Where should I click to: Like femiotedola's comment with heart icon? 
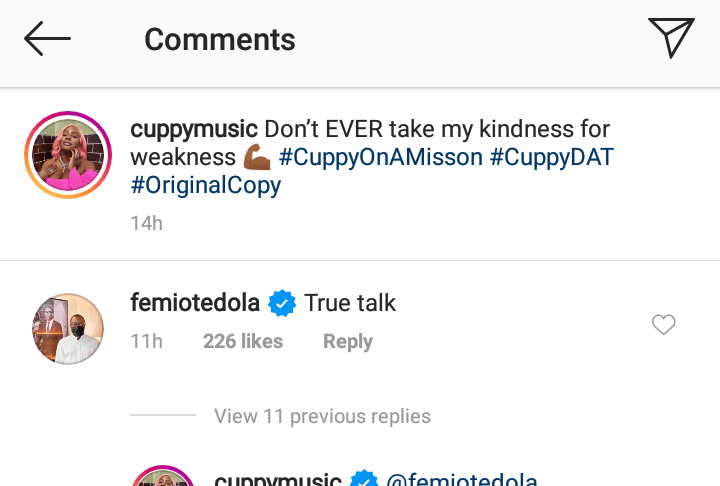tap(663, 324)
